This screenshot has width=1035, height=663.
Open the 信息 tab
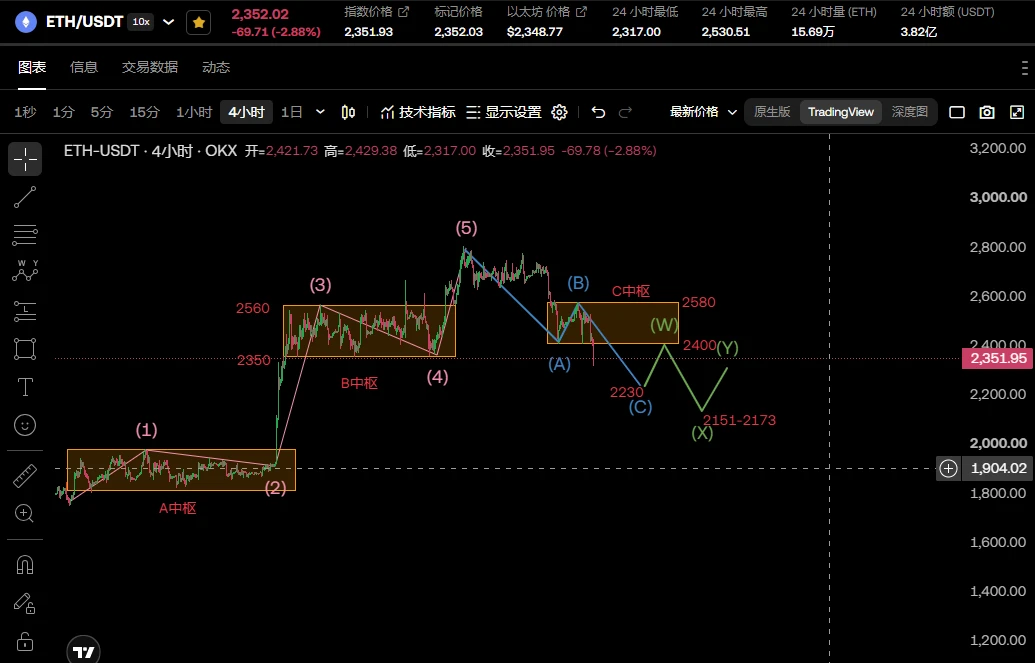tap(84, 67)
